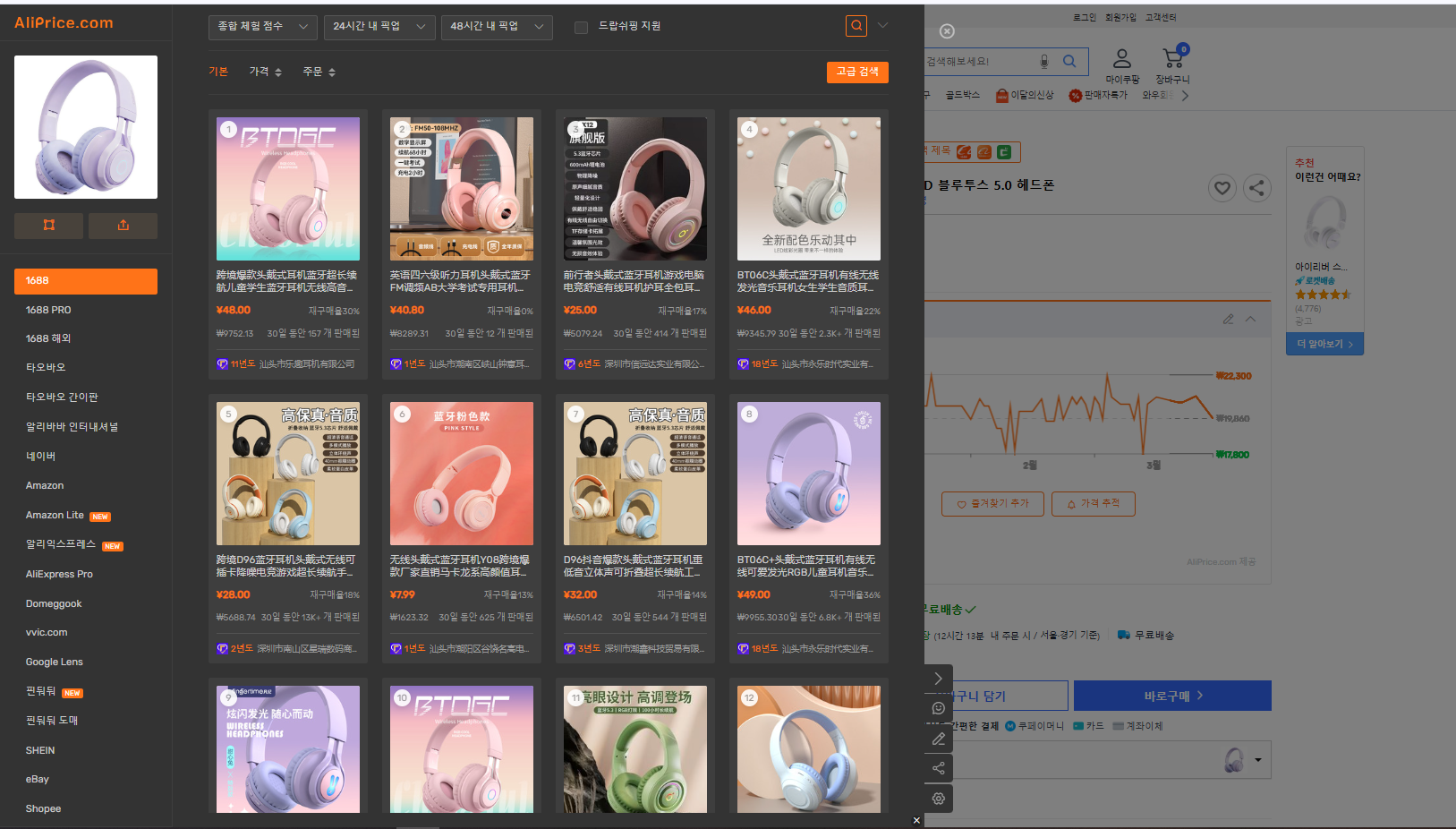Click the green icon in the title search box
The height and width of the screenshot is (829, 1456).
(x=1004, y=152)
